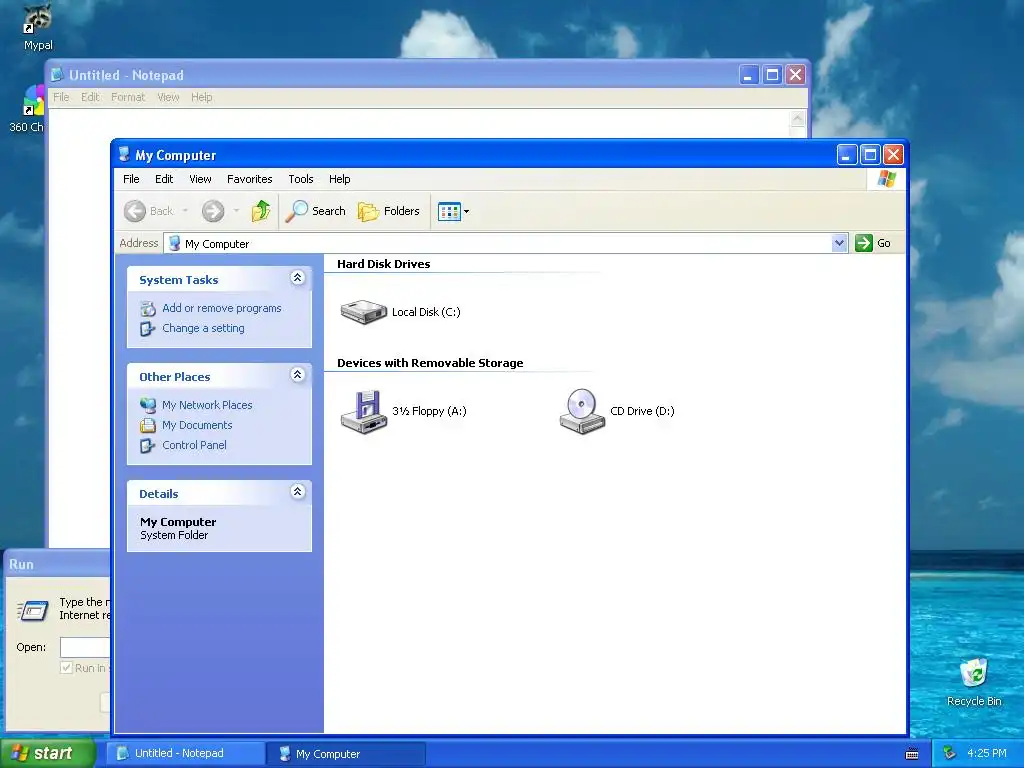Click the system tray network icon
1024x768 pixels.
pos(950,754)
